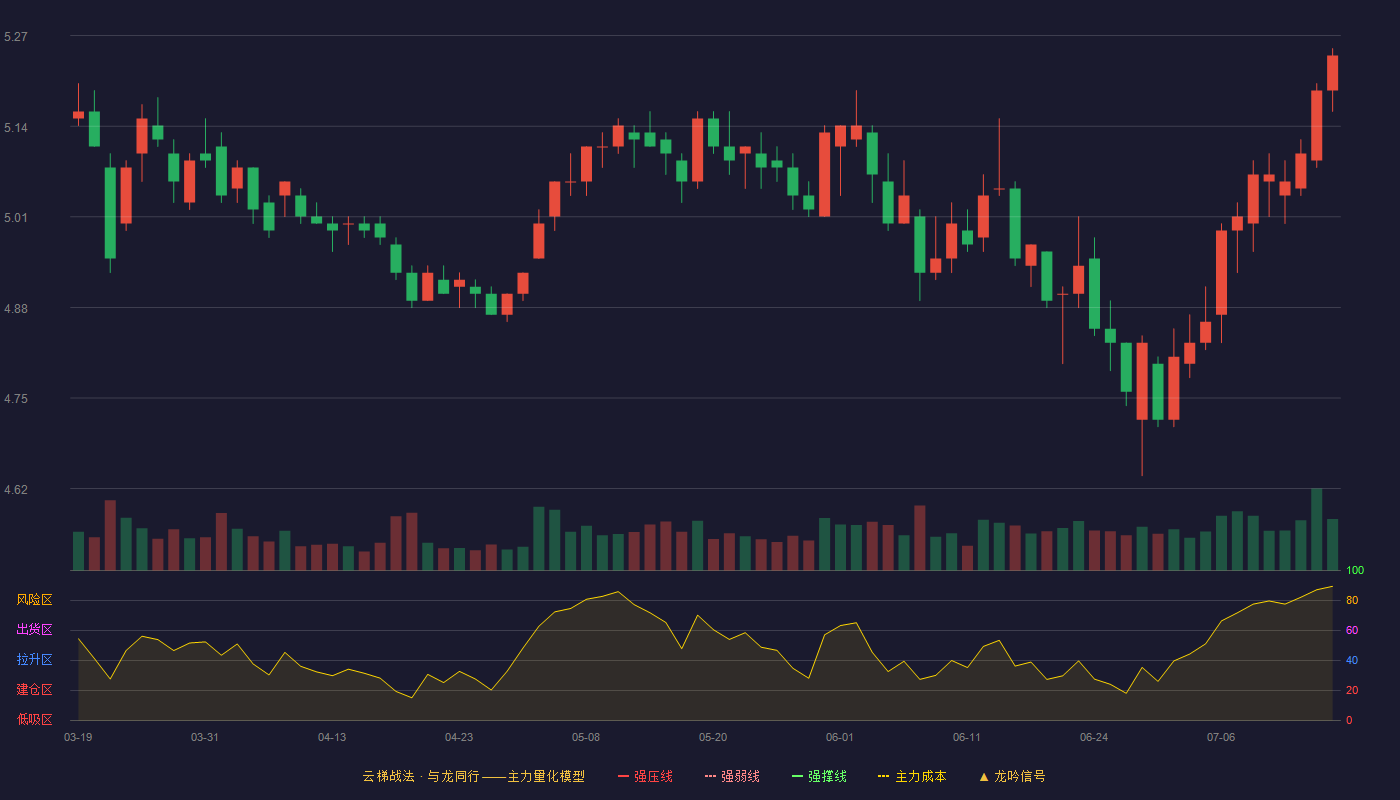Click the 07-06 date axis label
1400x800 pixels.
click(x=1221, y=737)
